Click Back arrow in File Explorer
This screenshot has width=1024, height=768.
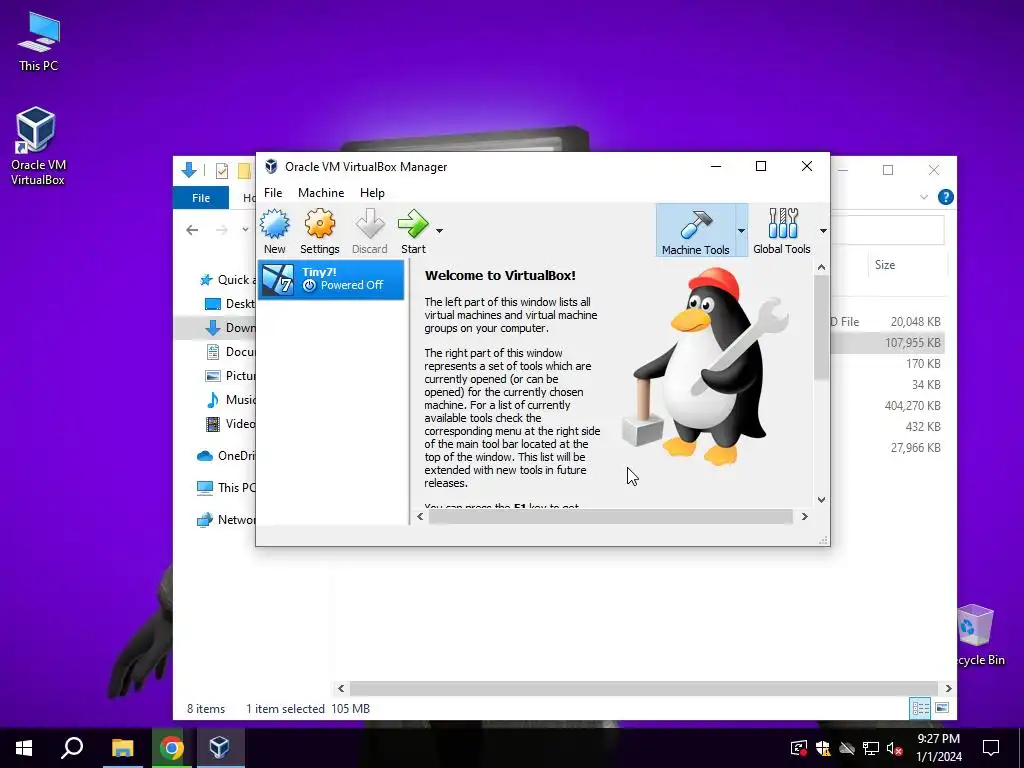(192, 230)
